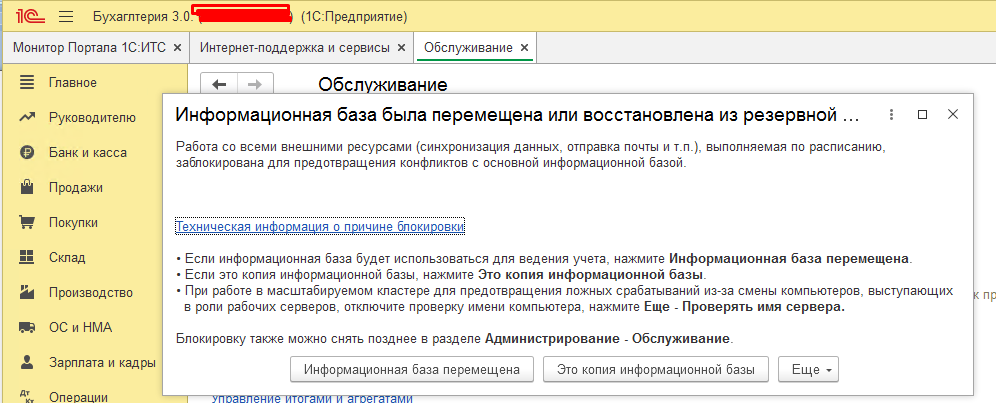Click the Банк и касса ruble icon
996x403 pixels.
27,153
